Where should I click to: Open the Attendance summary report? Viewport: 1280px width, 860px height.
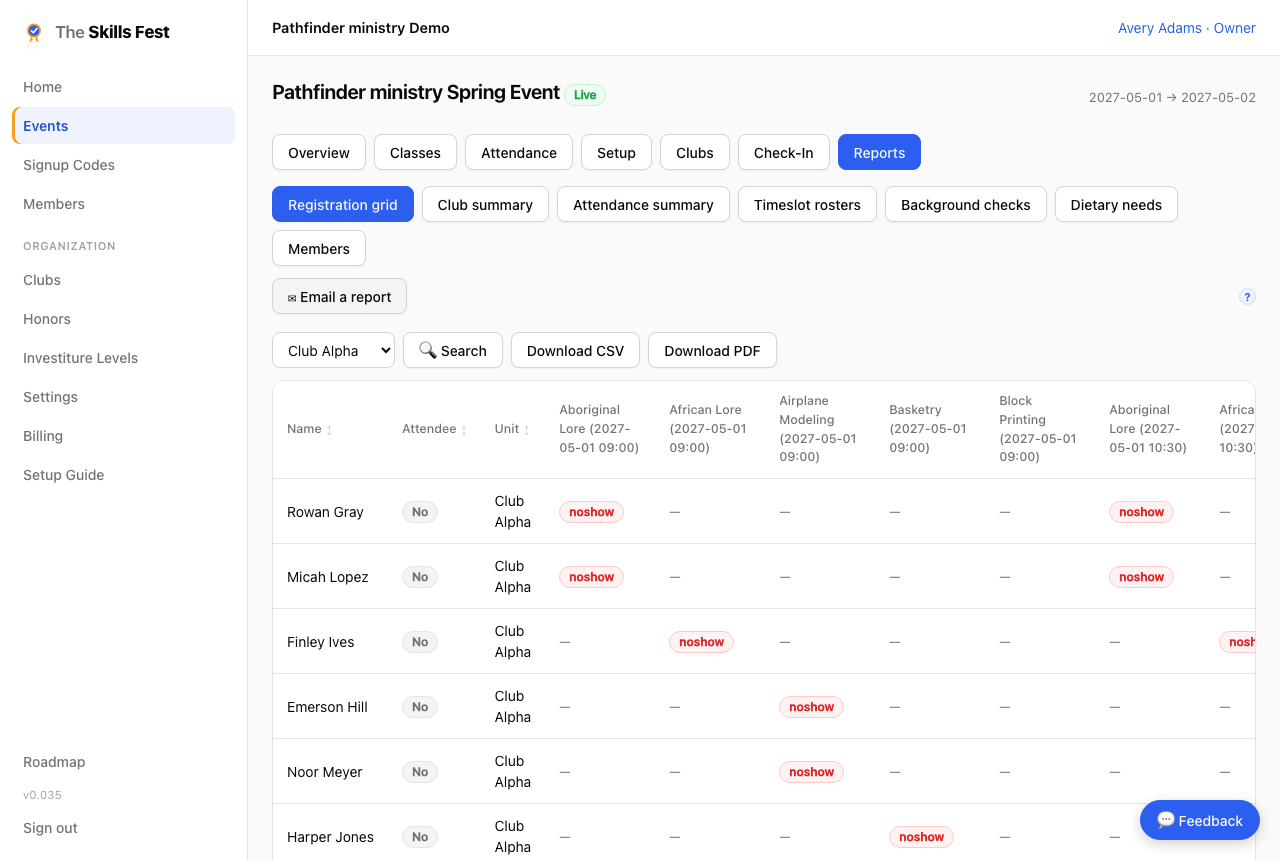pos(643,205)
